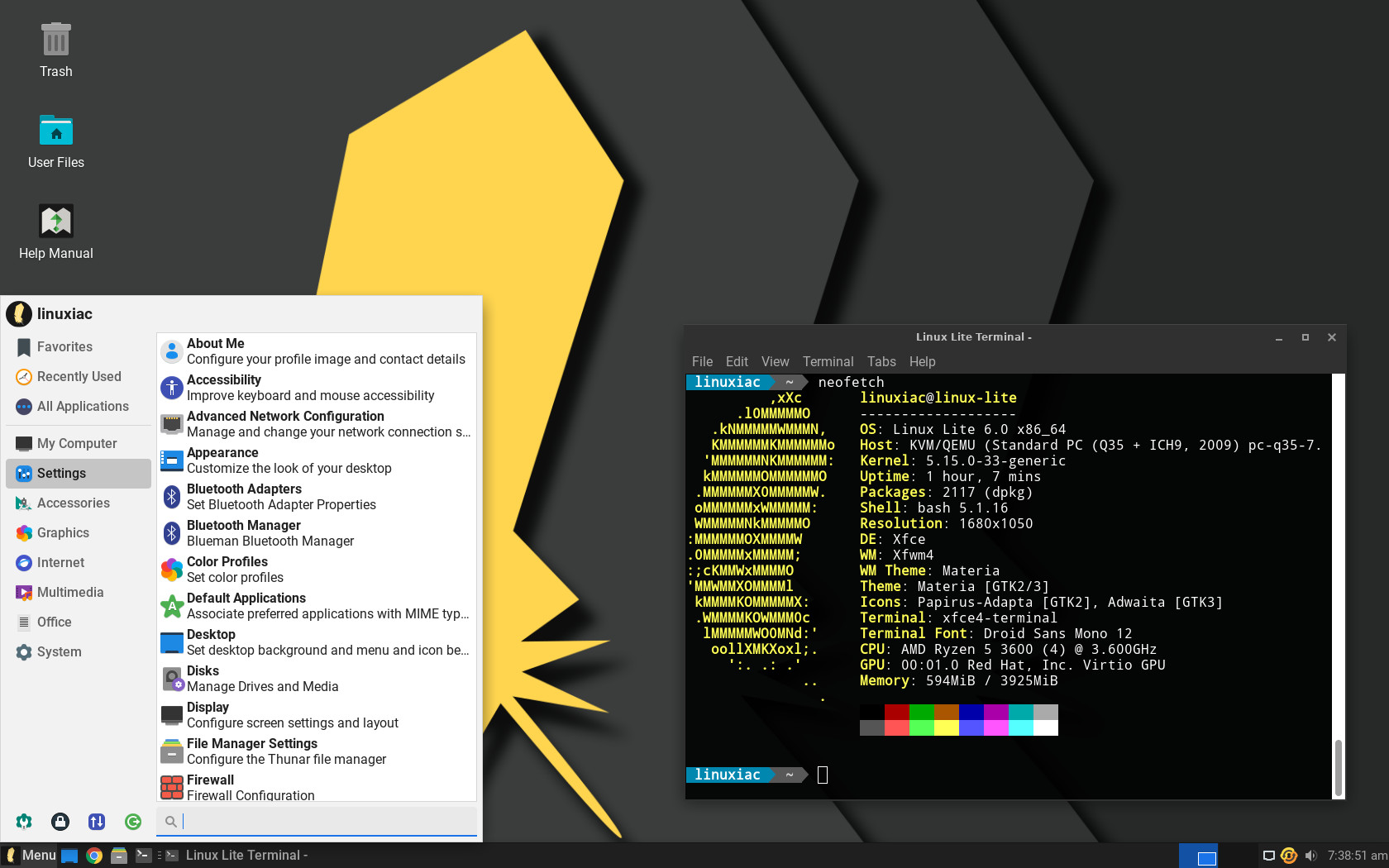Show desktop using blue taskbar icon
The height and width of the screenshot is (868, 1389).
69,856
